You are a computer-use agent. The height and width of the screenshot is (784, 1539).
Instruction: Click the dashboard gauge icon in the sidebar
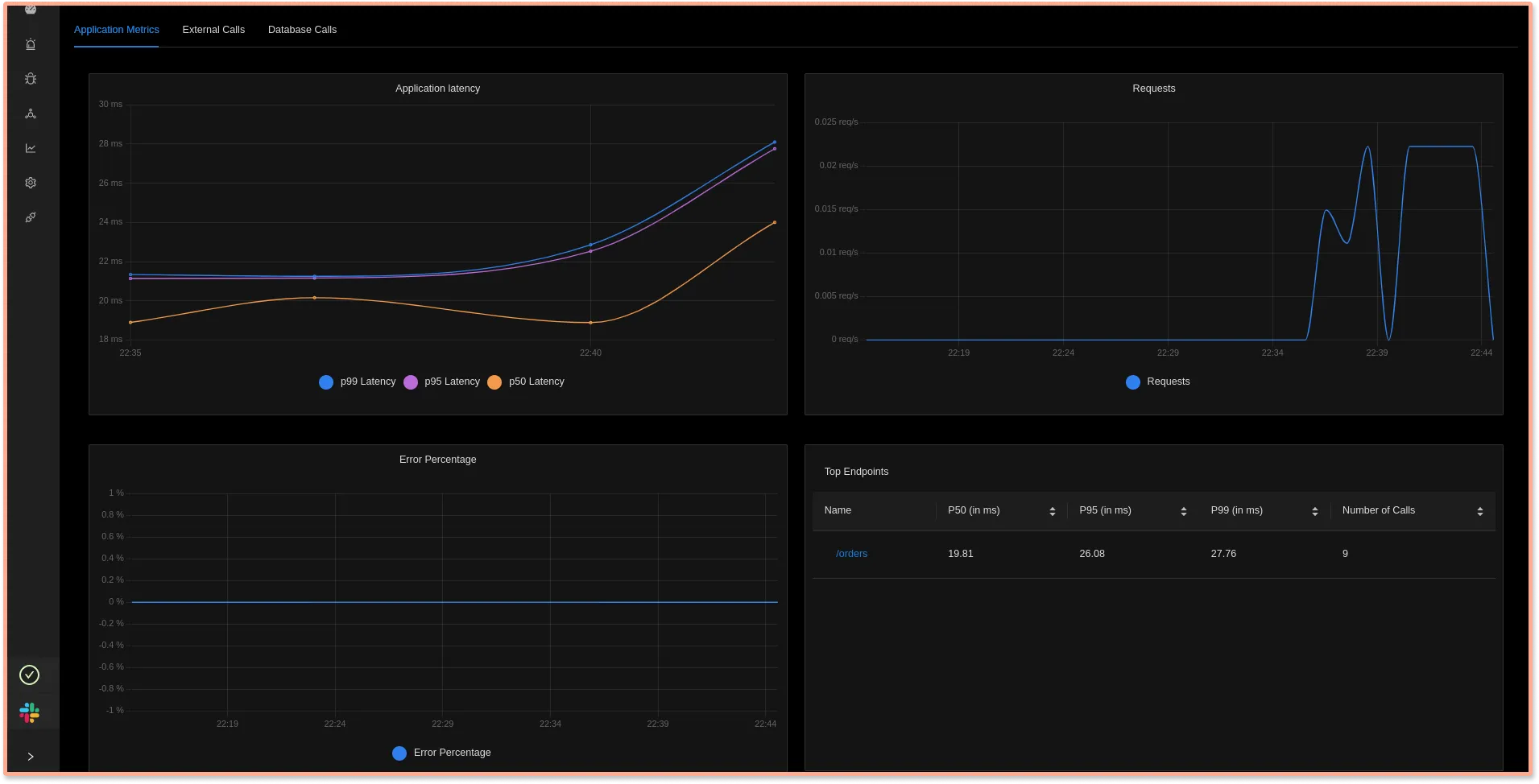click(31, 10)
